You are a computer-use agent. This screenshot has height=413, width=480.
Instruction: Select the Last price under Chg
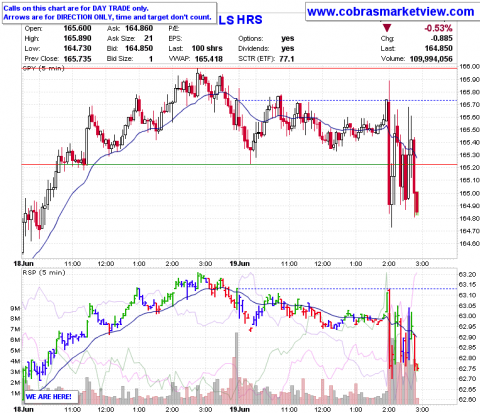tap(439, 48)
